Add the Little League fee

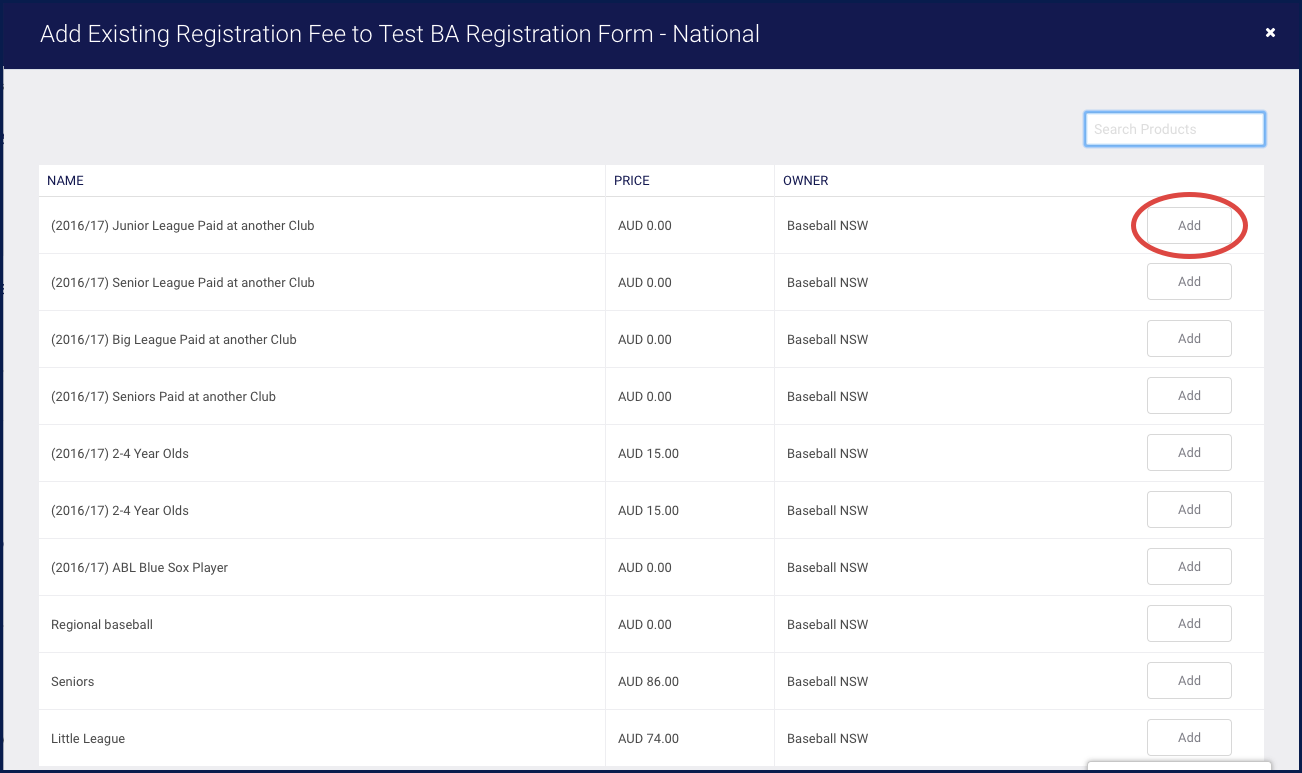tap(1188, 738)
